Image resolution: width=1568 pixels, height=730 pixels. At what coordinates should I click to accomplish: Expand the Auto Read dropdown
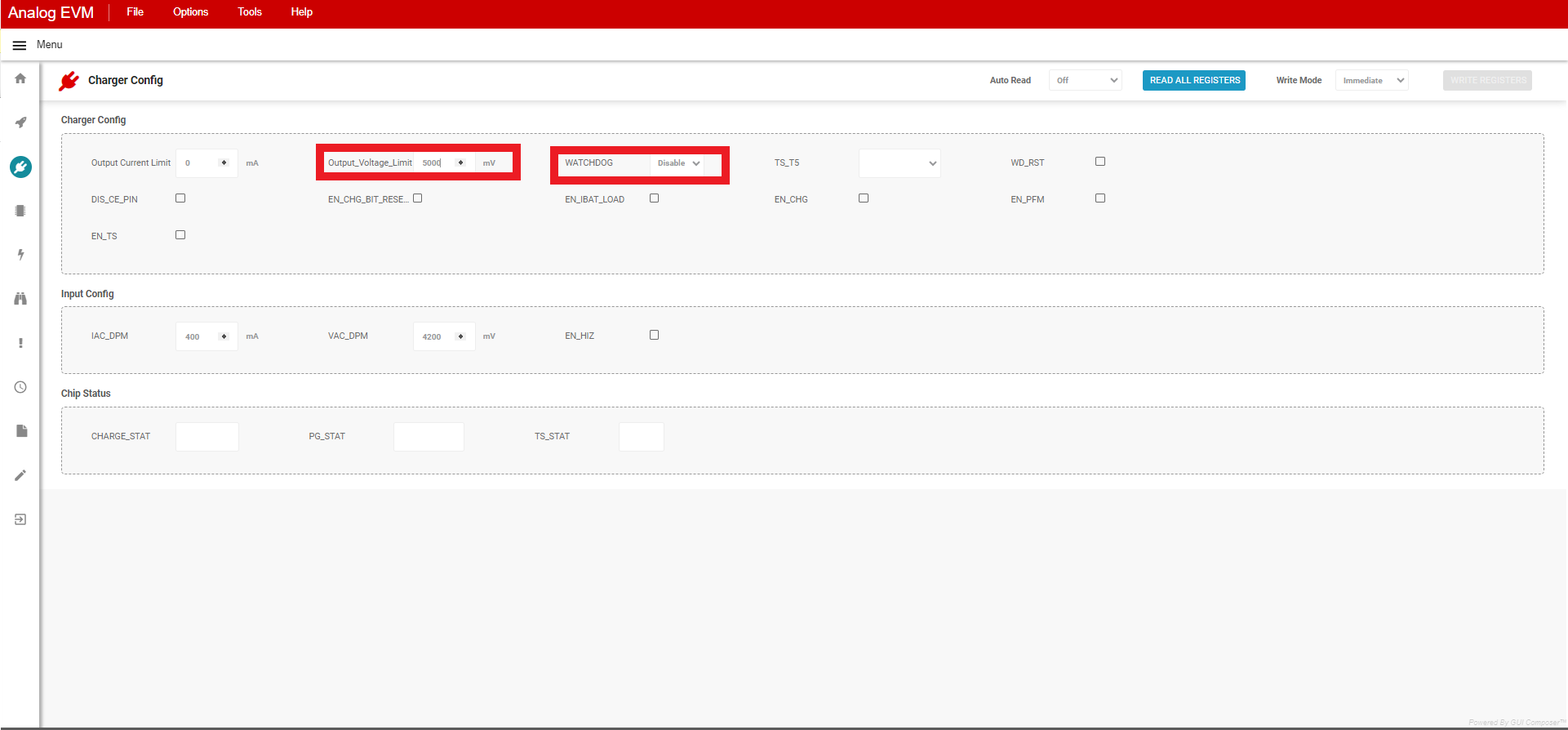click(1085, 80)
